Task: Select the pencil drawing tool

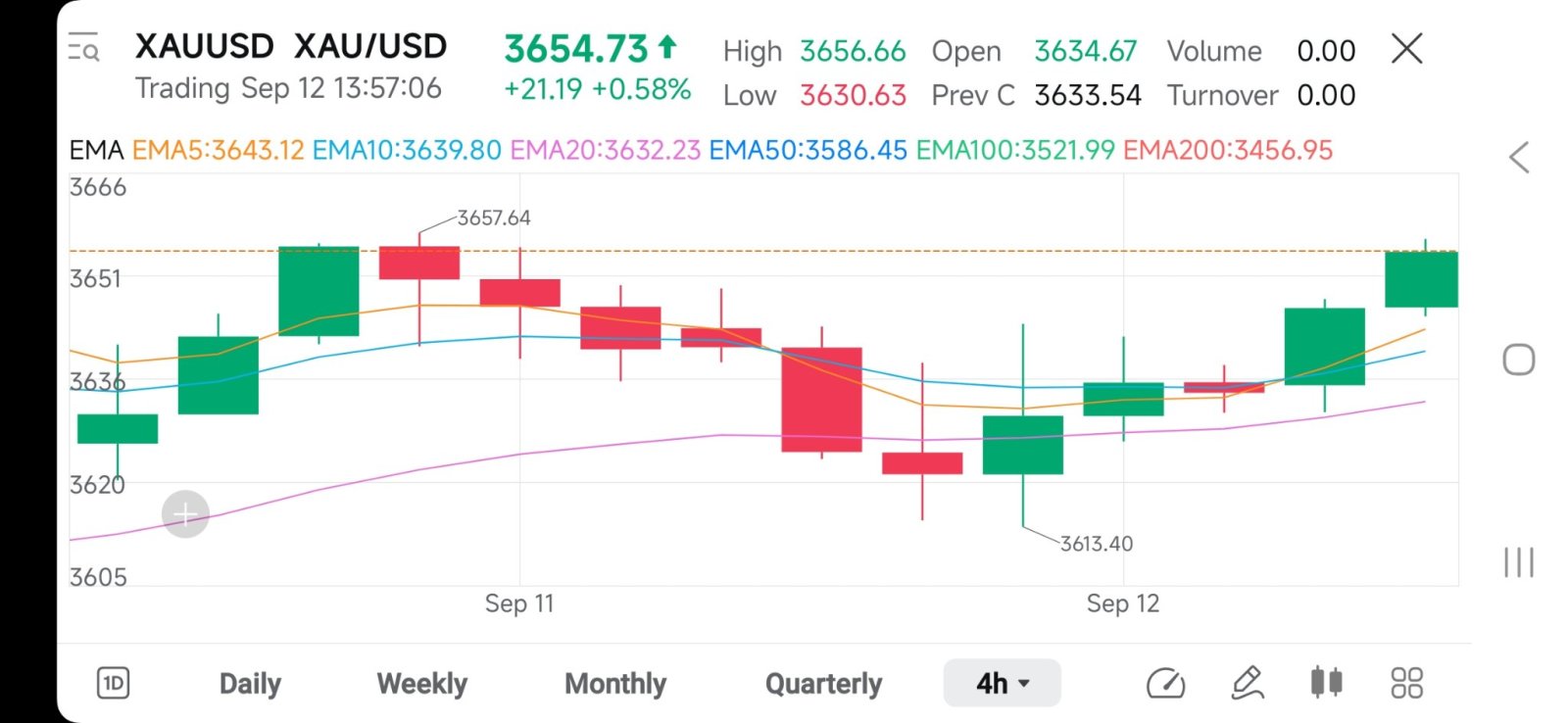Action: click(x=1247, y=683)
